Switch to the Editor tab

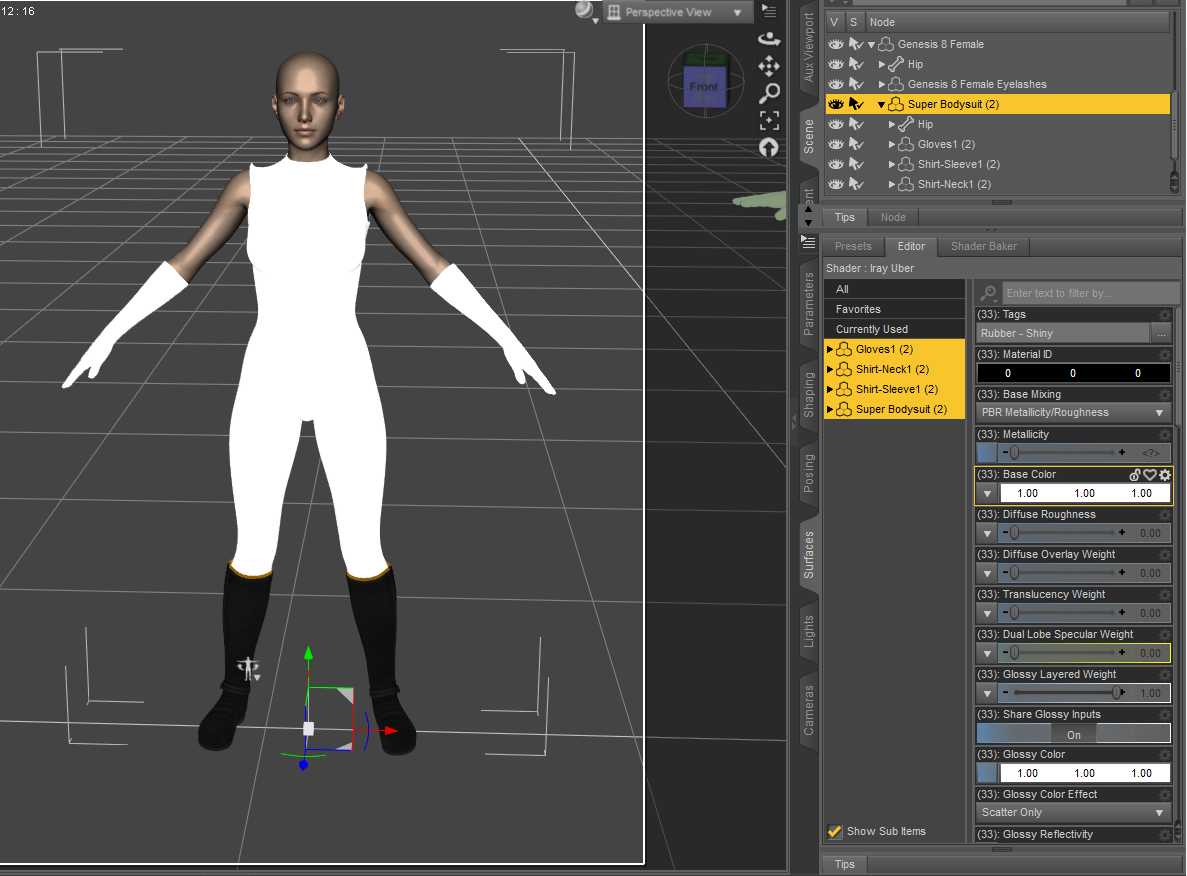[911, 246]
